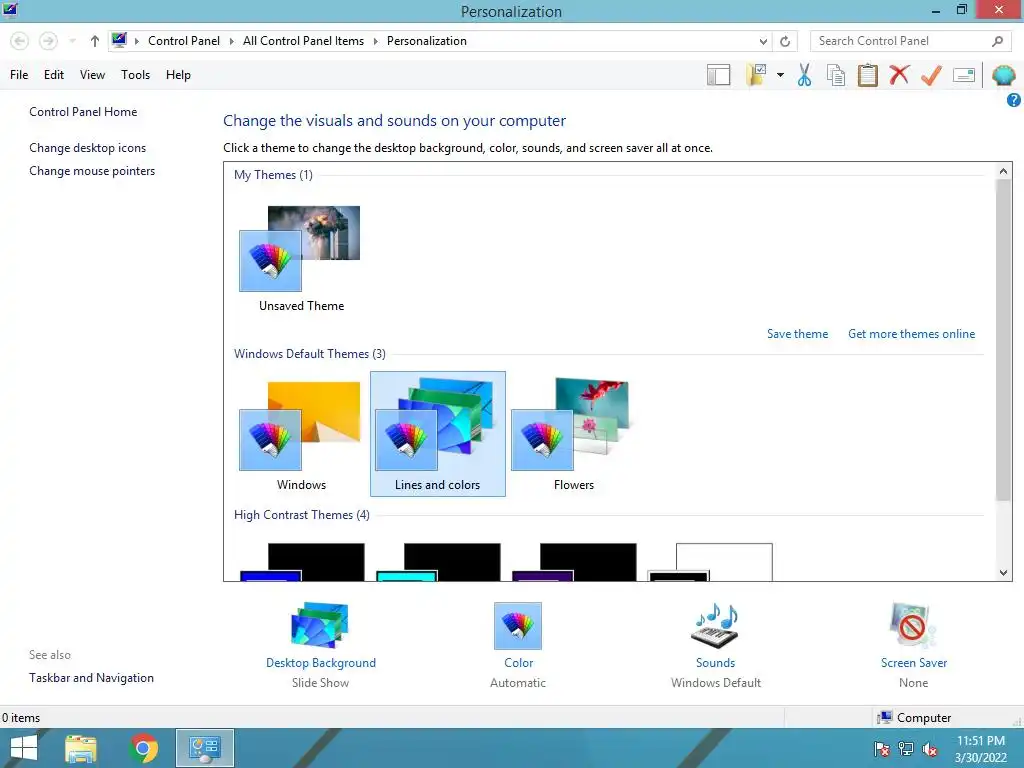This screenshot has height=768, width=1024.
Task: Refresh the address bar
Action: click(x=785, y=41)
